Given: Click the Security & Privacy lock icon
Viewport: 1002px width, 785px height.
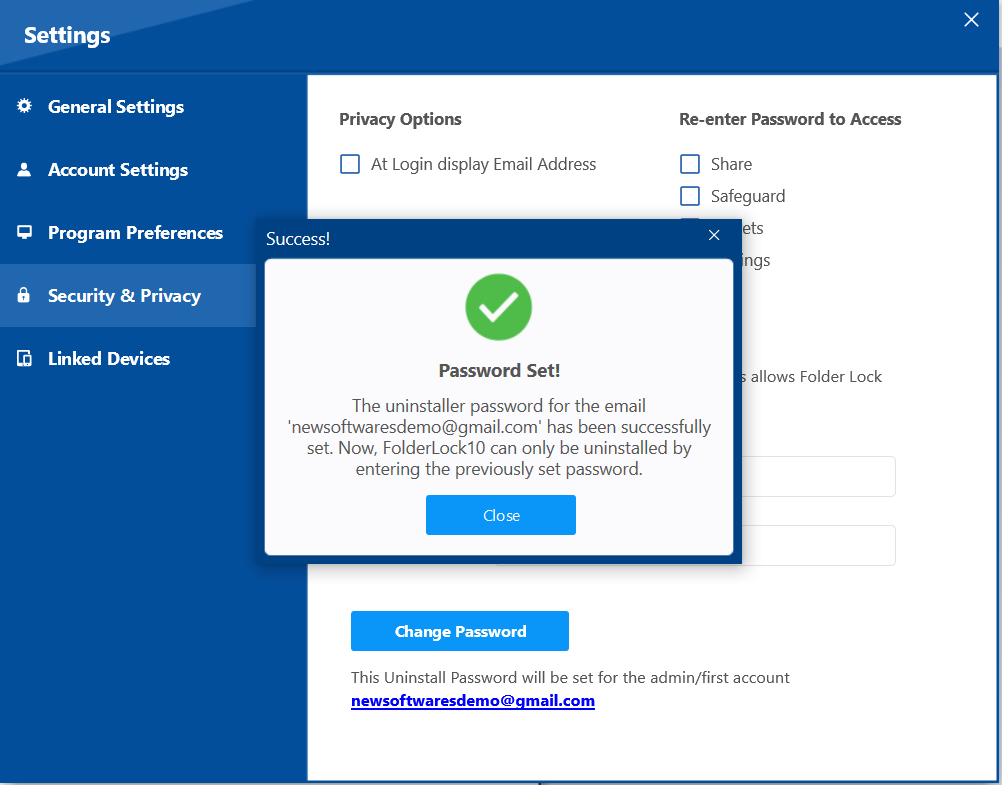Looking at the screenshot, I should (x=24, y=295).
